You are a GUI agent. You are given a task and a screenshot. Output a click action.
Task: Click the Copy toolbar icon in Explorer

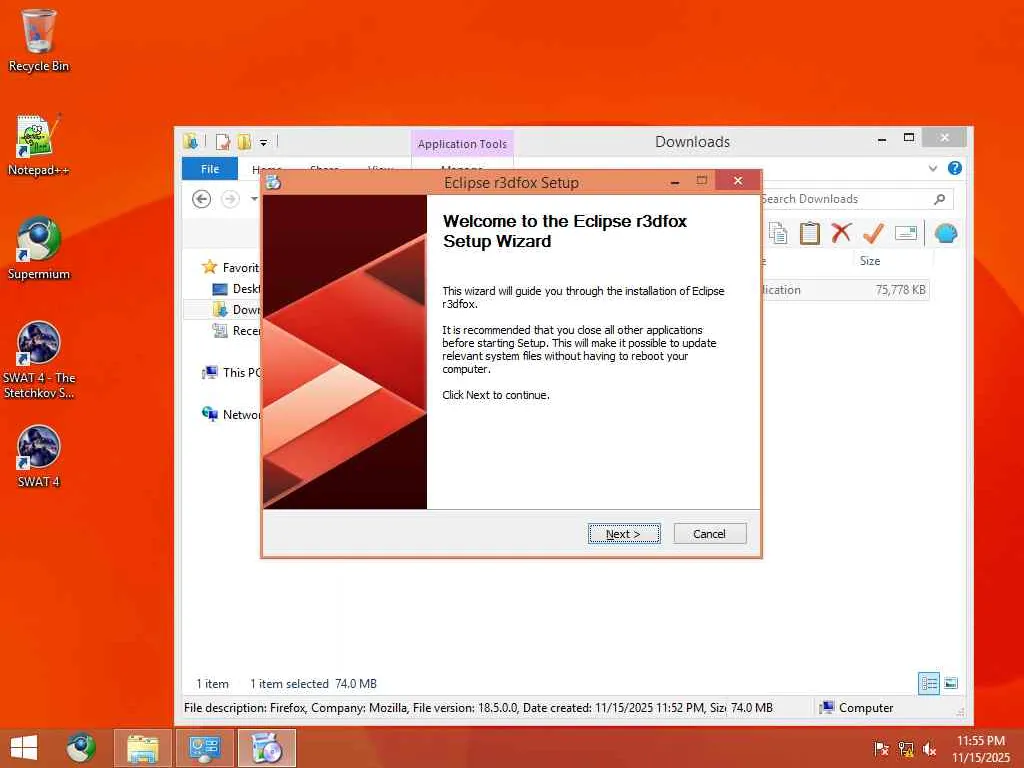[x=778, y=233]
